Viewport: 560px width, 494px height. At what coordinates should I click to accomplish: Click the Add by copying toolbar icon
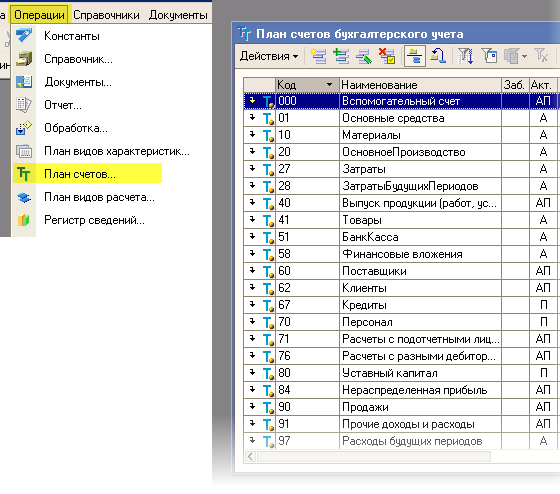[341, 56]
